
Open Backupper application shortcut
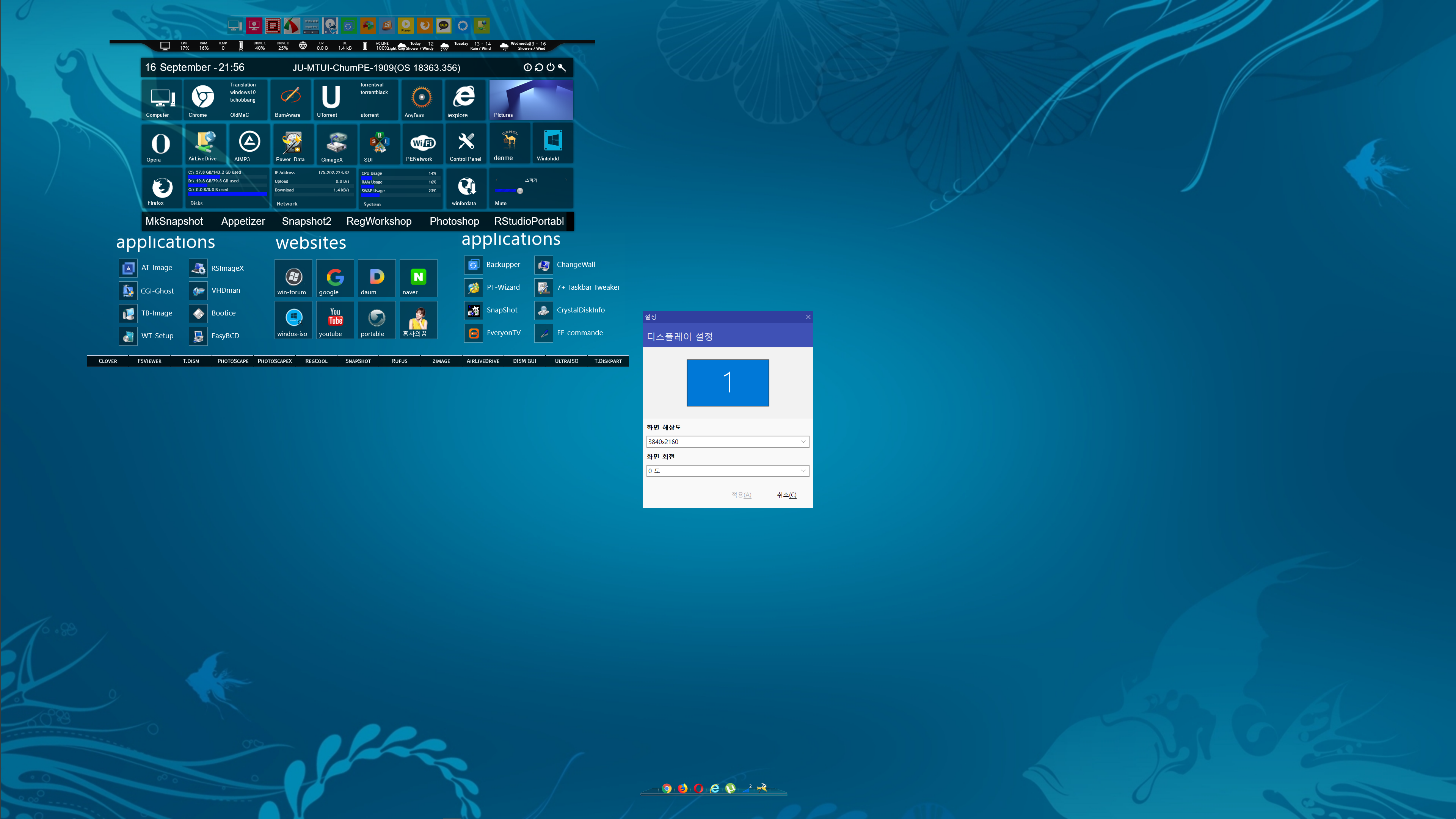(x=493, y=265)
